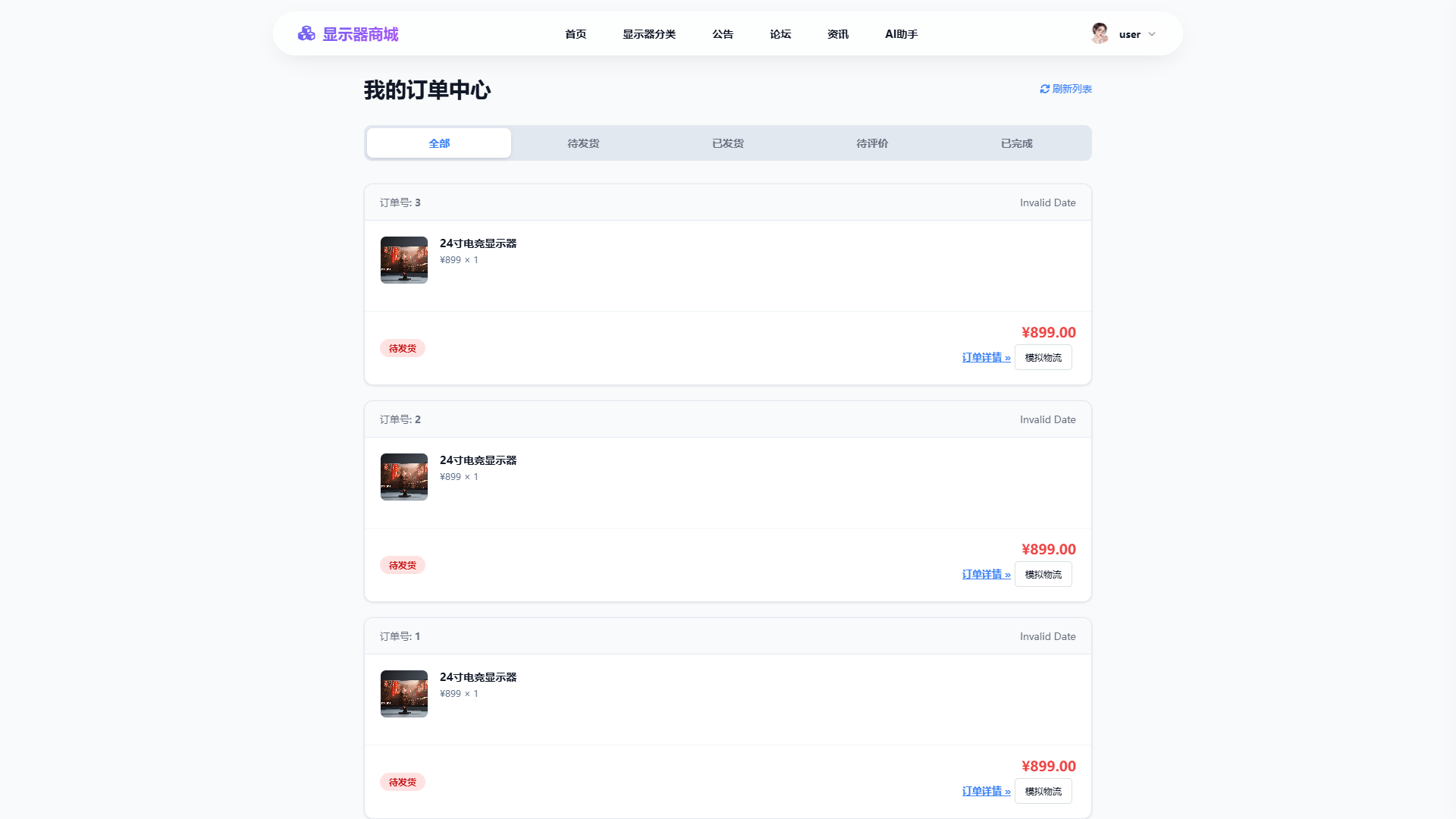Viewport: 1456px width, 819px height.
Task: Open 订单详情 for order 3
Action: point(987,357)
